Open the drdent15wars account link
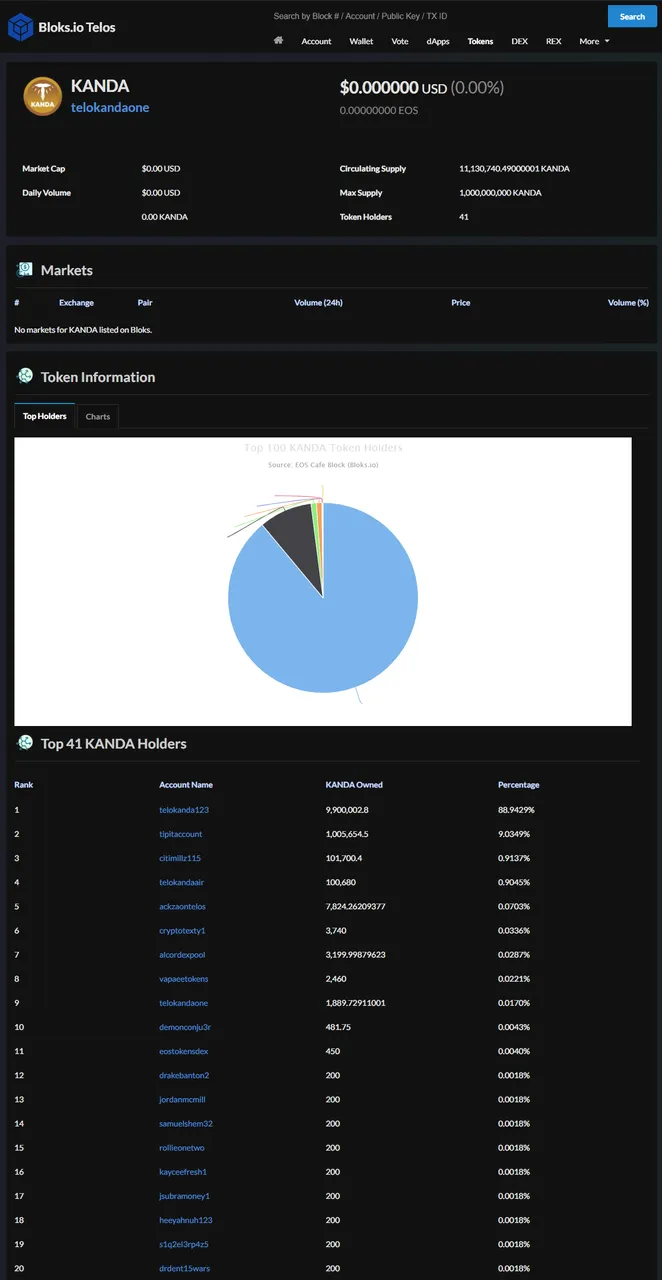 tap(184, 1268)
